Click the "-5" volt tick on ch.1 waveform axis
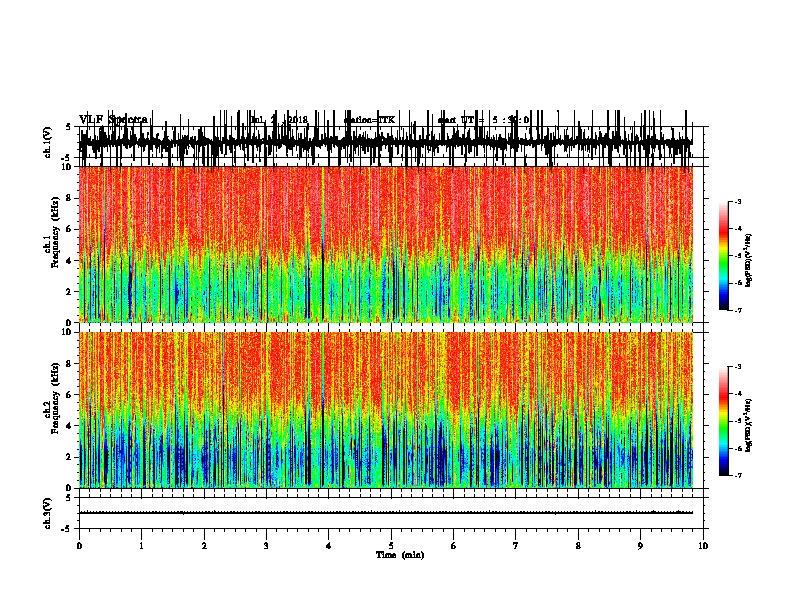 [67, 158]
